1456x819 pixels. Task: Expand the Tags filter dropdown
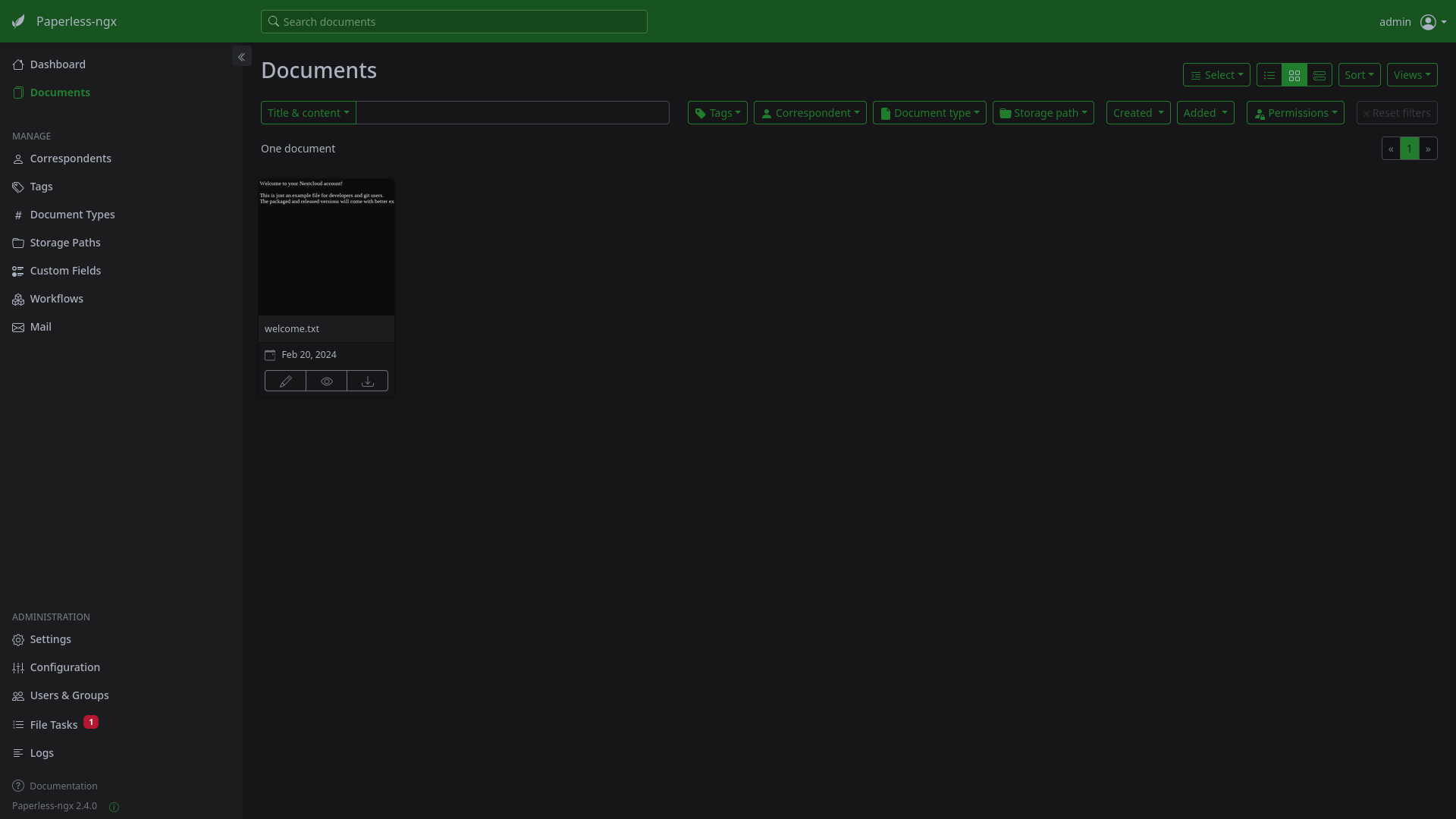click(x=717, y=113)
